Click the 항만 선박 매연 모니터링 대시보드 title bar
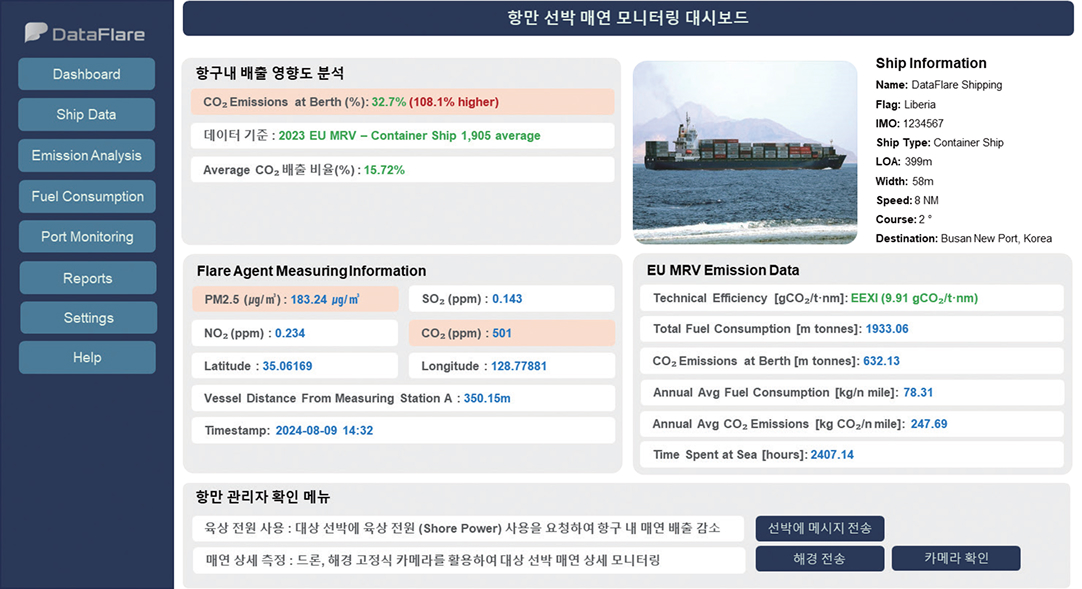1082x589 pixels. point(627,18)
